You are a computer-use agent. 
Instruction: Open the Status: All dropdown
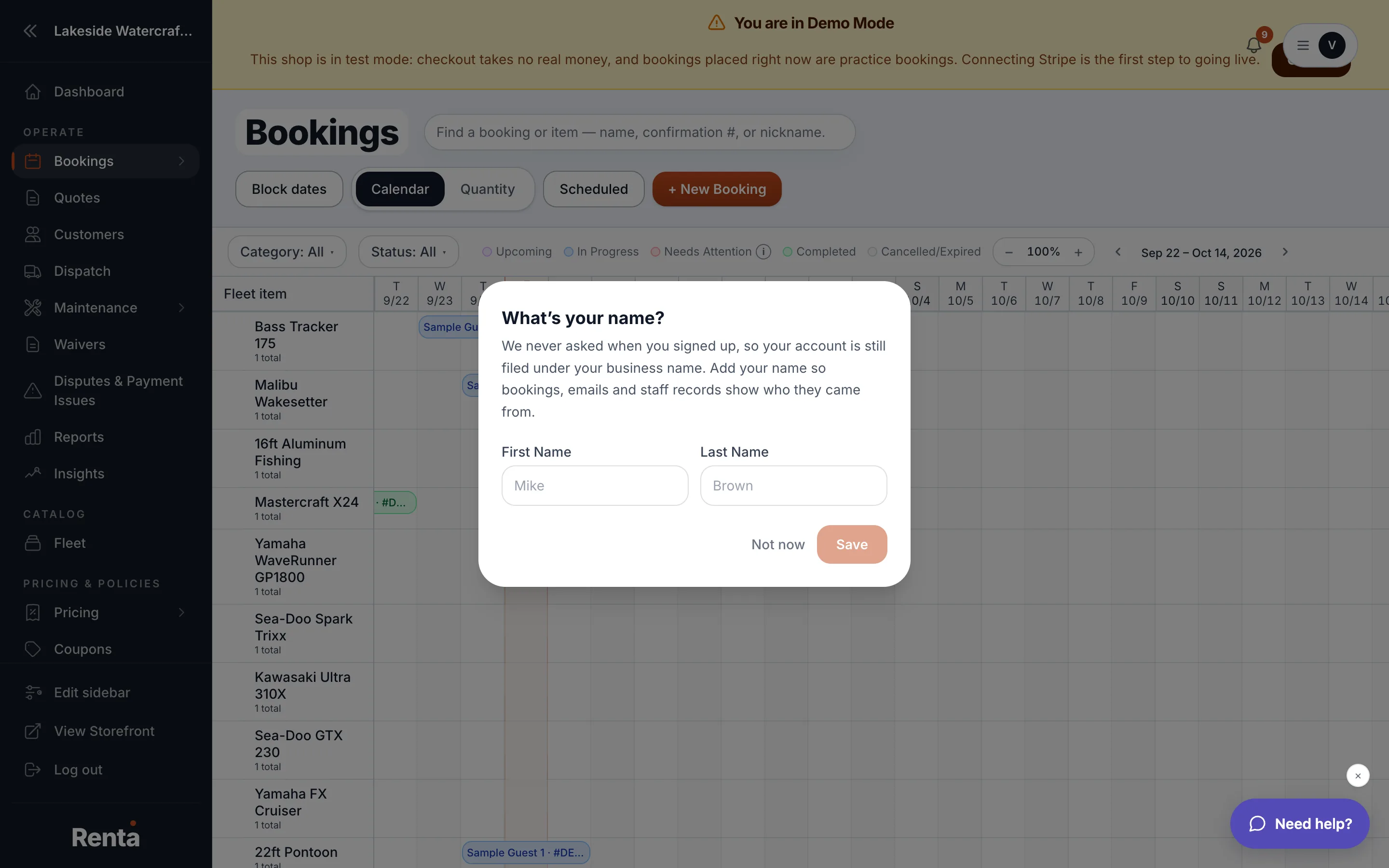(x=408, y=252)
